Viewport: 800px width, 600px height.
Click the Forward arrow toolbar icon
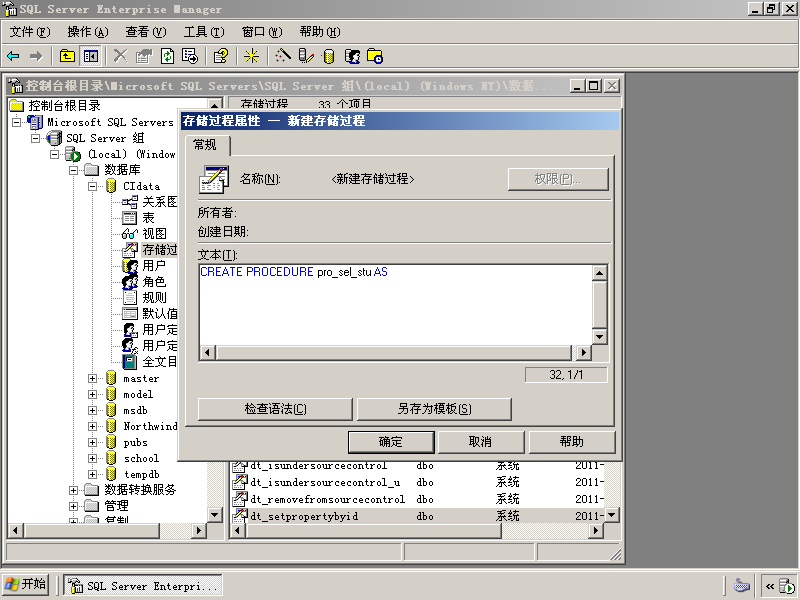pyautogui.click(x=36, y=56)
